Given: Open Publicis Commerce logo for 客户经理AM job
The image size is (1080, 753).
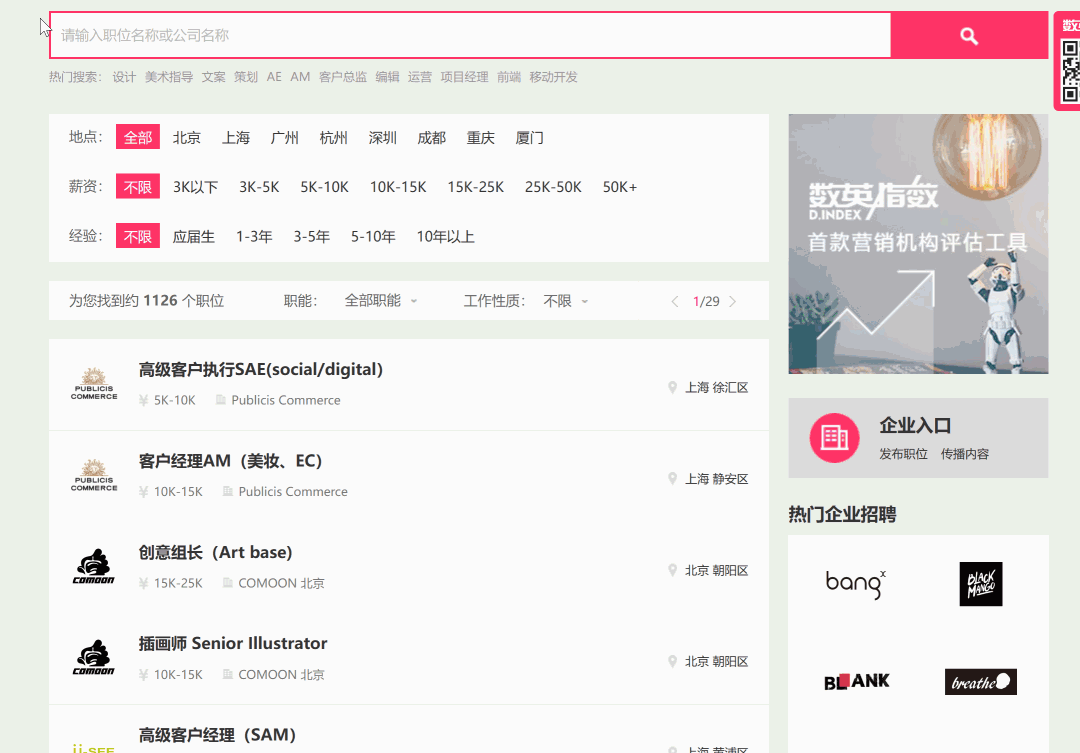Looking at the screenshot, I should [x=94, y=476].
